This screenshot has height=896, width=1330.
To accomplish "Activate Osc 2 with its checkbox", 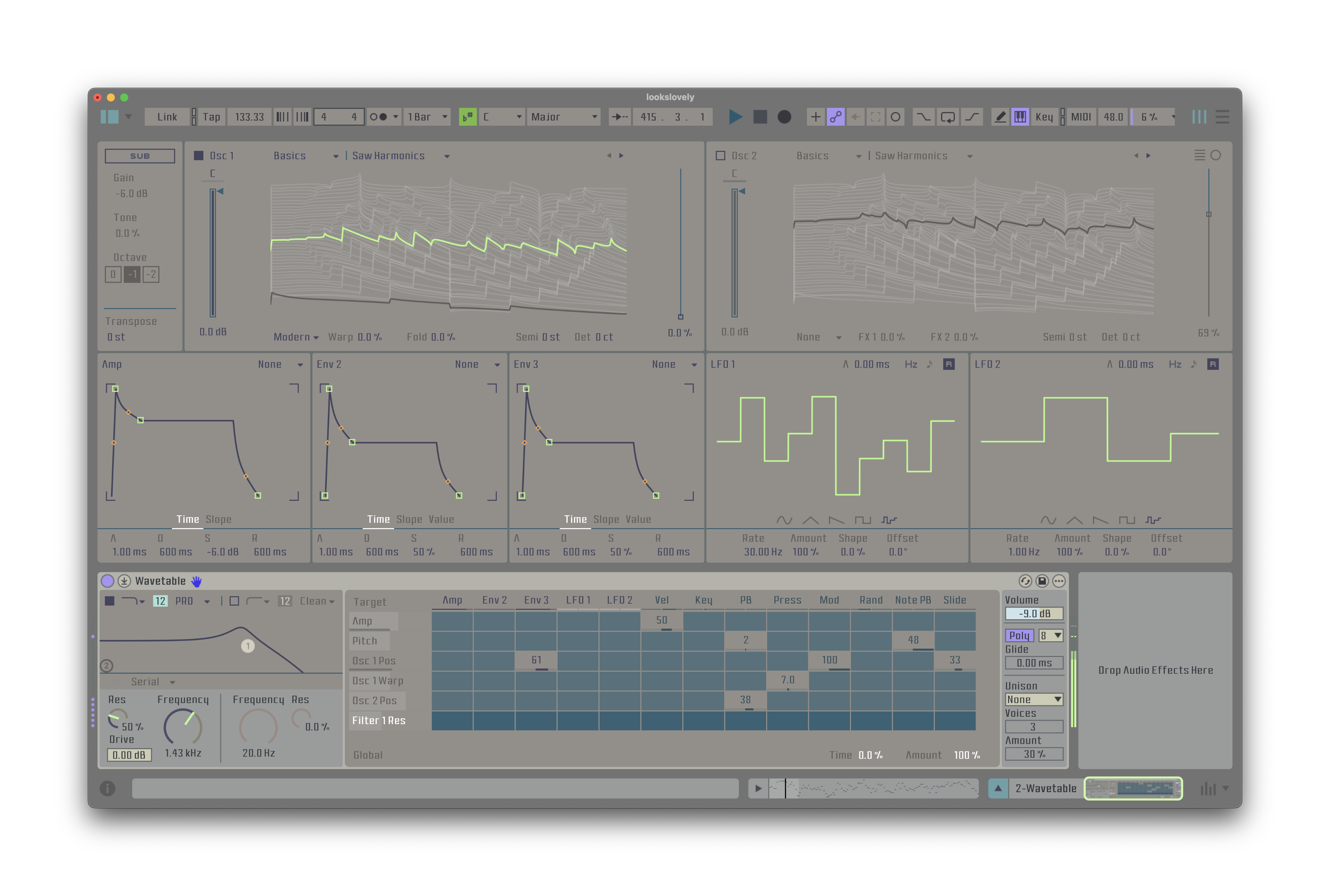I will point(720,155).
